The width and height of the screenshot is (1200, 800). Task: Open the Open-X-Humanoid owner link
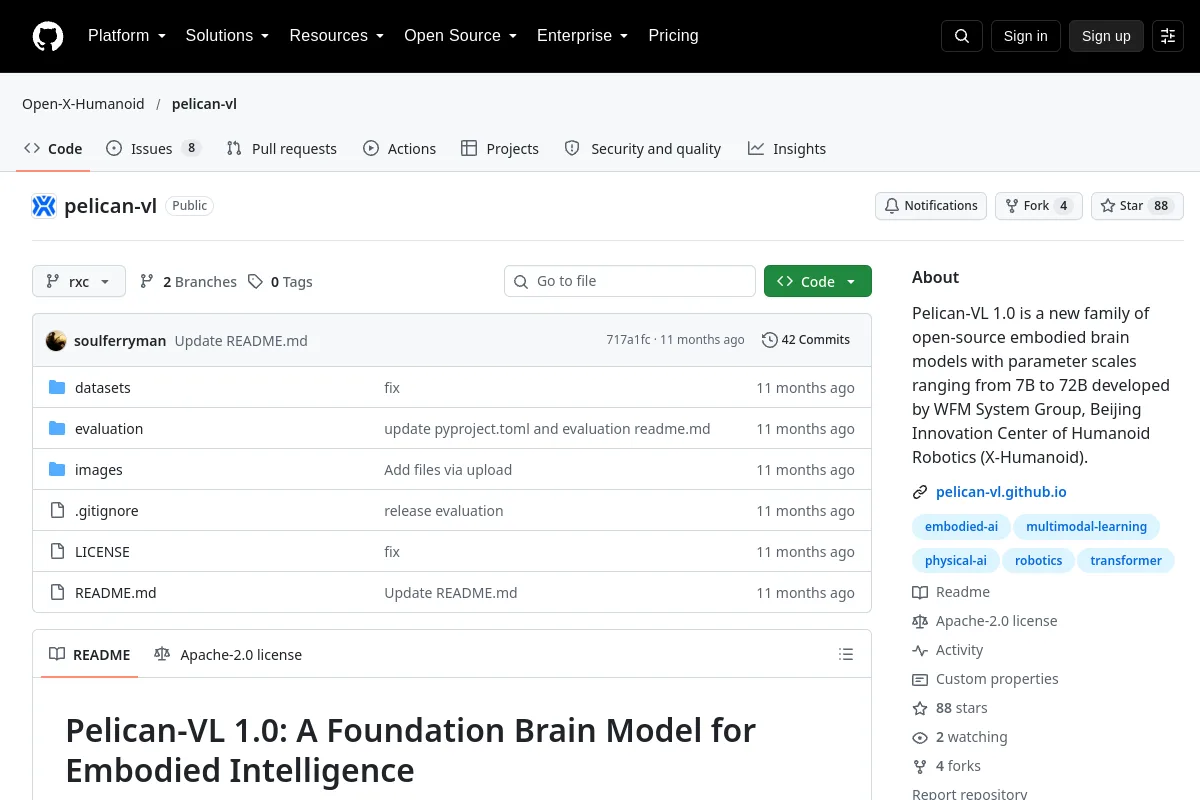pos(83,104)
